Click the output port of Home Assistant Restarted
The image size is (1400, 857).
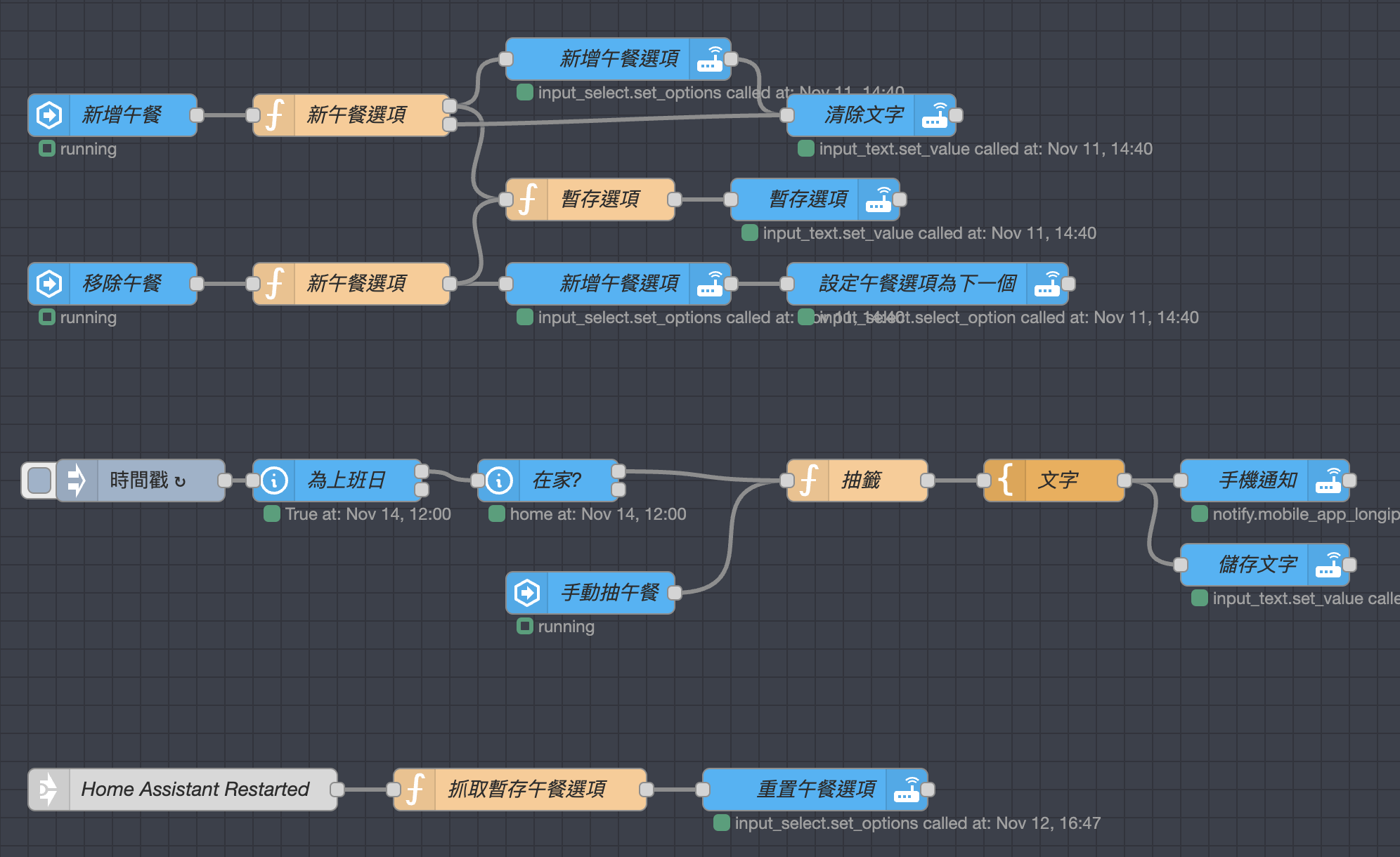[337, 790]
